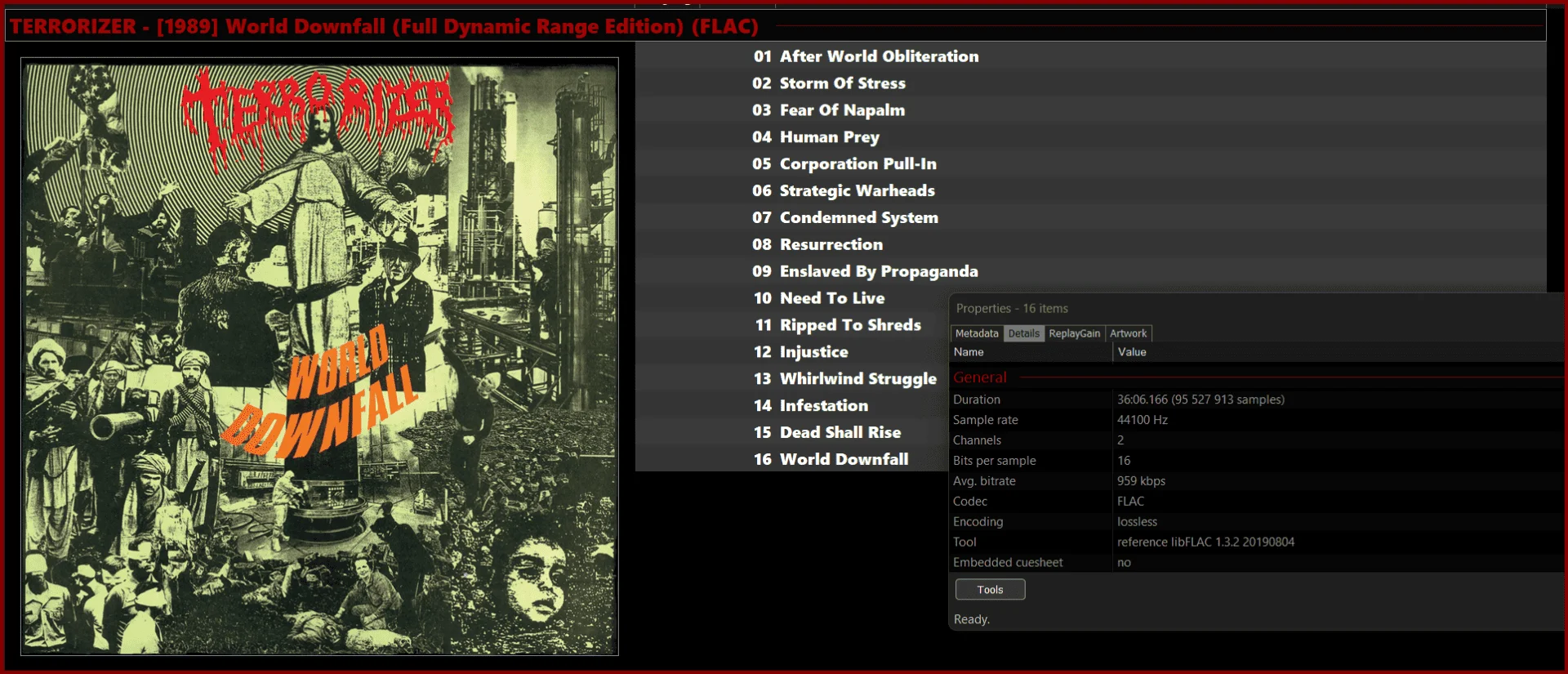Select track 15 Dead Shall Rise
The height and width of the screenshot is (674, 1568).
(x=791, y=433)
